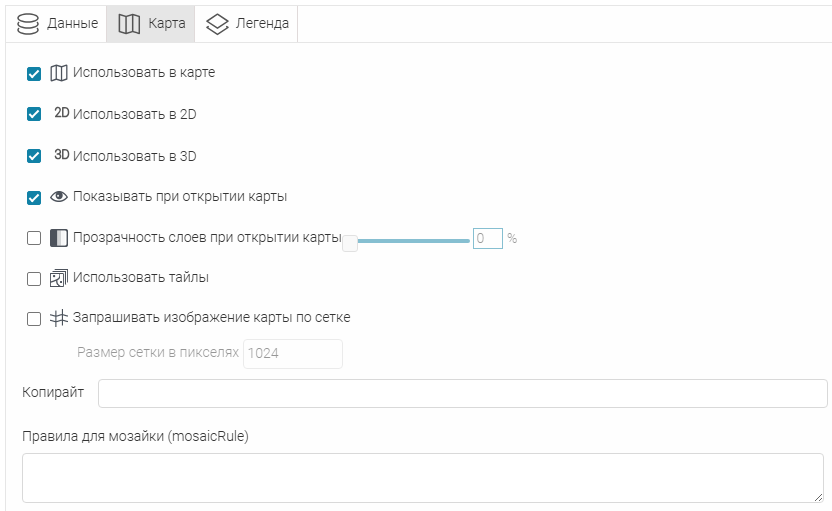Enable the Использовать тайлы checkbox
The width and height of the screenshot is (832, 511).
point(34,279)
